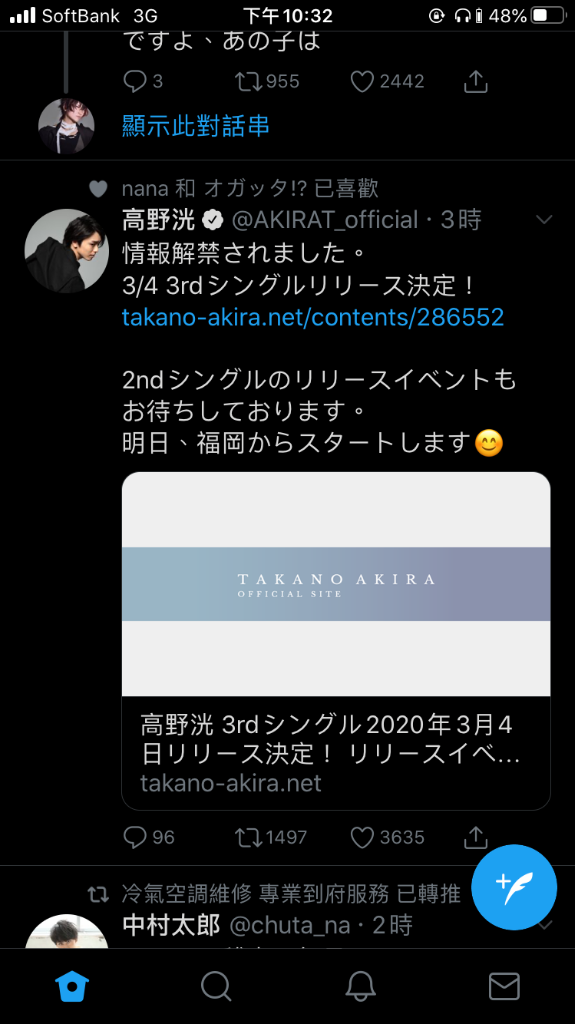Viewport: 576px width, 1024px height.
Task: Retweet 高野洸's tweet with 1497 retweets
Action: click(270, 837)
